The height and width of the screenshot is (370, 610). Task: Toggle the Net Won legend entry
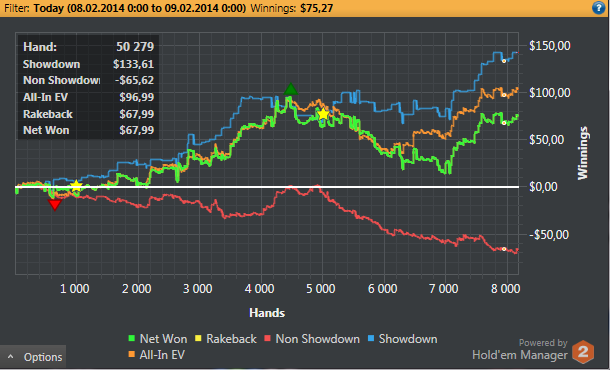[x=158, y=339]
